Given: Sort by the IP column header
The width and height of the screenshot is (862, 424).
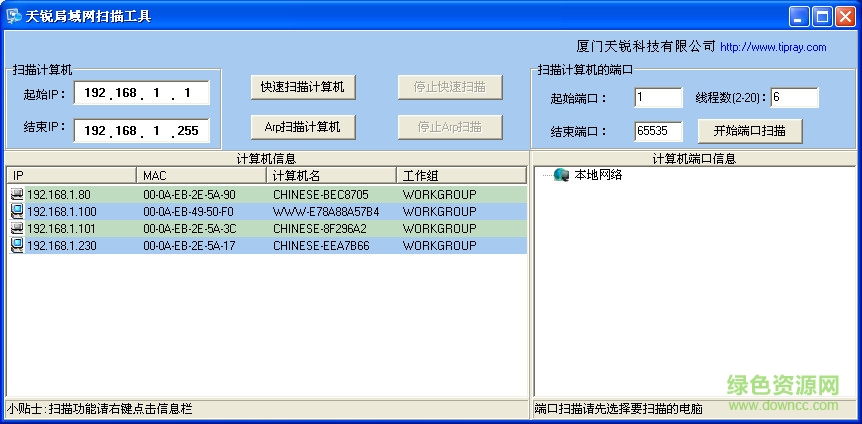Looking at the screenshot, I should [72, 175].
